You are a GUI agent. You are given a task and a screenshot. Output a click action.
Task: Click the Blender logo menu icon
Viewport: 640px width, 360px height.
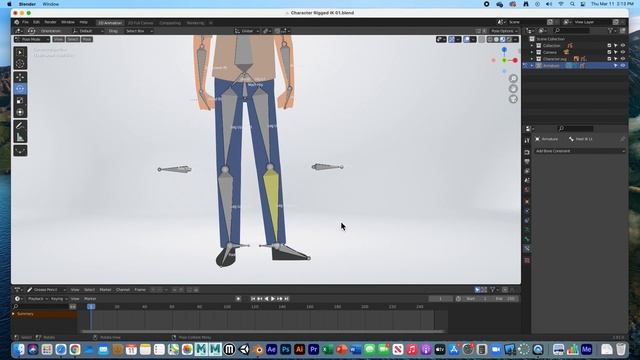click(17, 22)
